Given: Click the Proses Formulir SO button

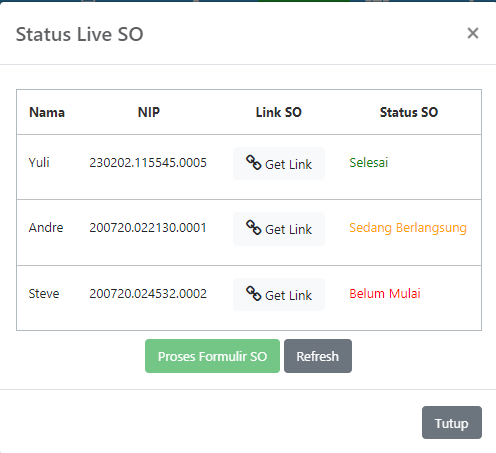Looking at the screenshot, I should tap(212, 356).
